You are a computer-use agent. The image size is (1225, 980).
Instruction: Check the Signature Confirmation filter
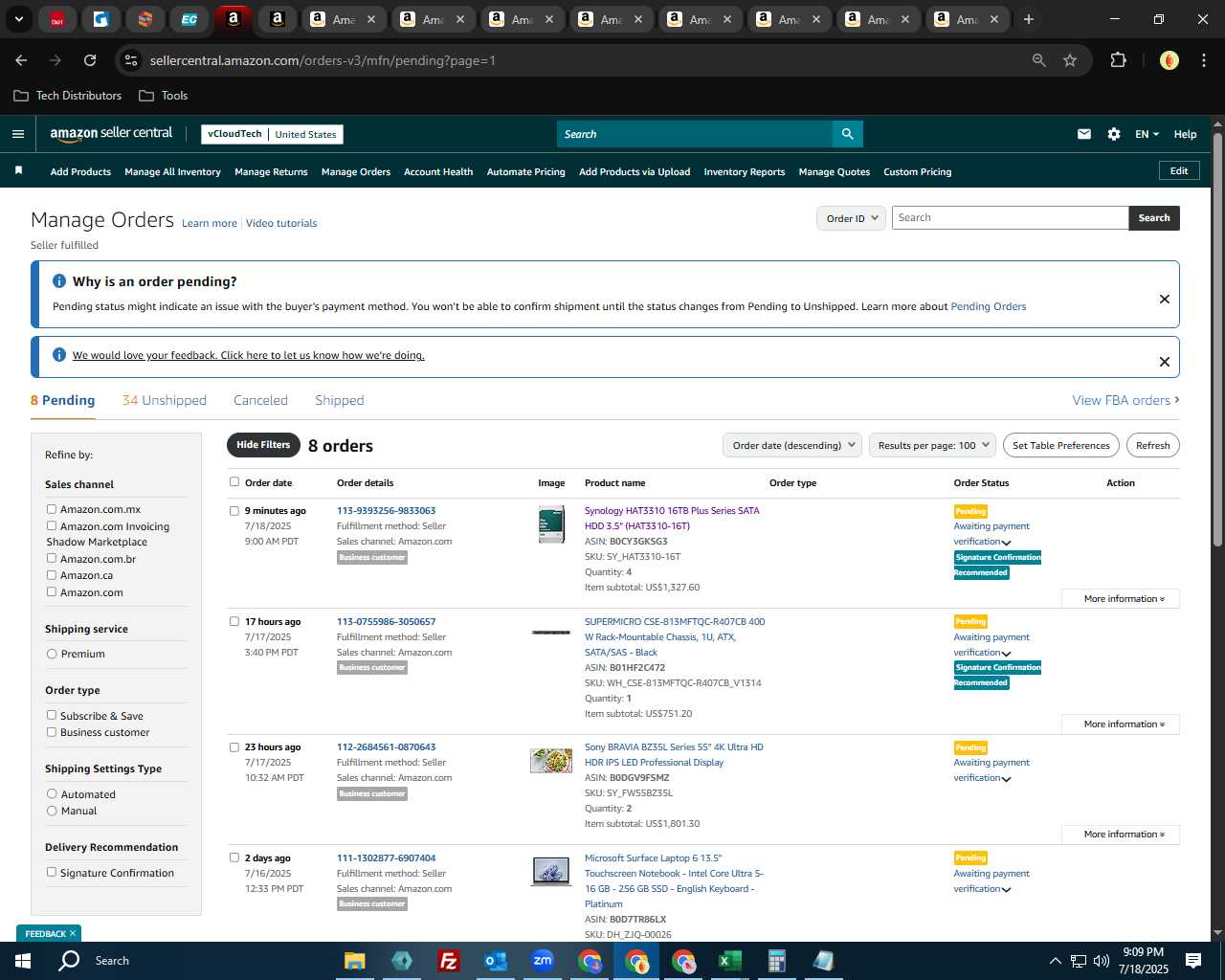pos(52,872)
